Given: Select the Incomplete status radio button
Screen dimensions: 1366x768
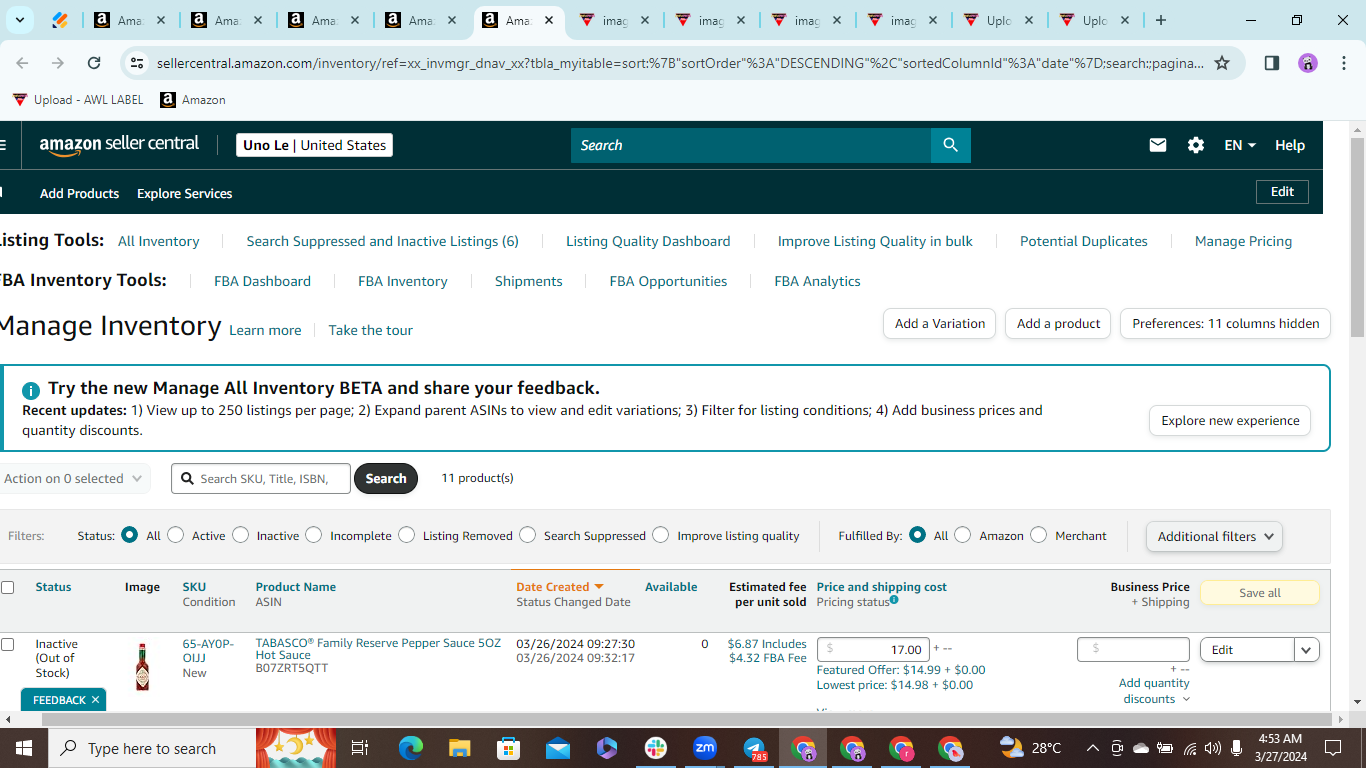Looking at the screenshot, I should coord(314,535).
